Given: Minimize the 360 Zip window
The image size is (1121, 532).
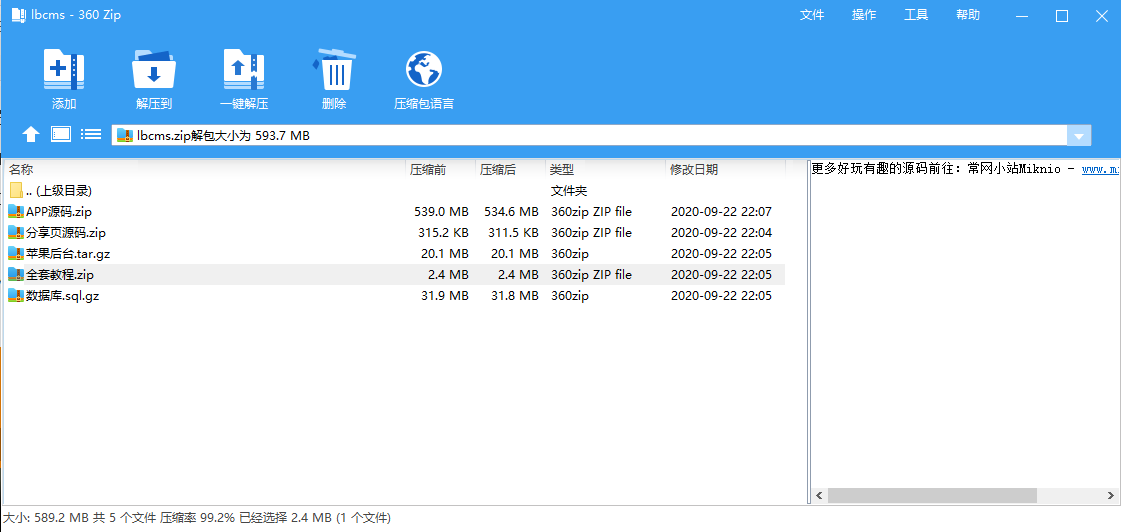Looking at the screenshot, I should click(x=1022, y=15).
